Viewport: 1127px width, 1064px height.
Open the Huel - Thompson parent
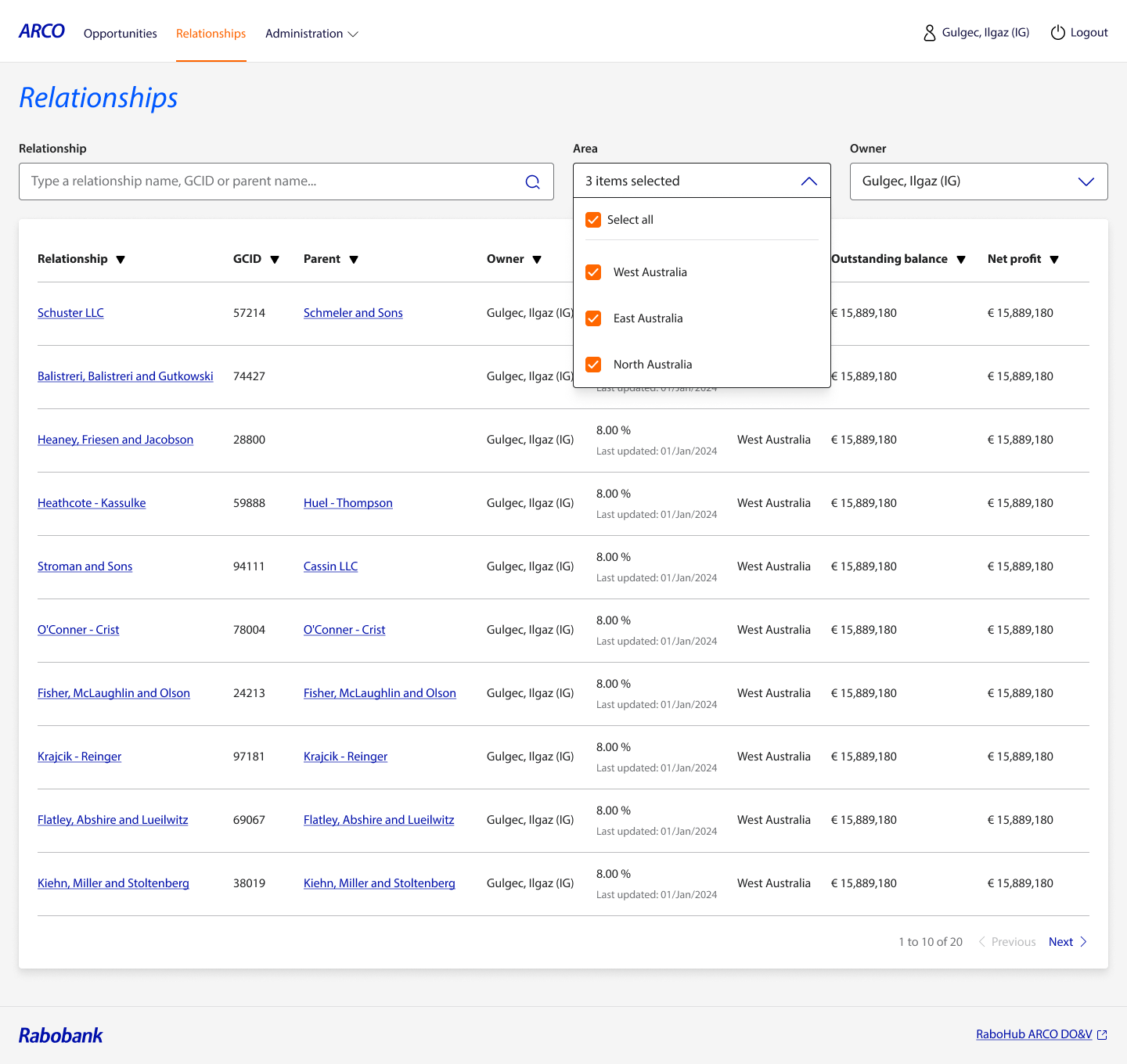pyautogui.click(x=348, y=503)
